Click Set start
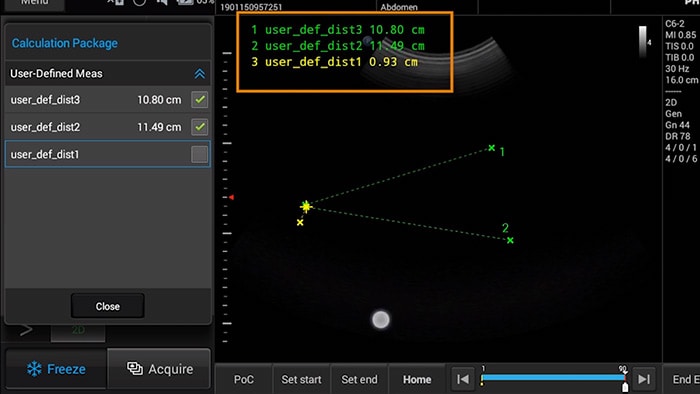The height and width of the screenshot is (394, 700). [x=301, y=379]
